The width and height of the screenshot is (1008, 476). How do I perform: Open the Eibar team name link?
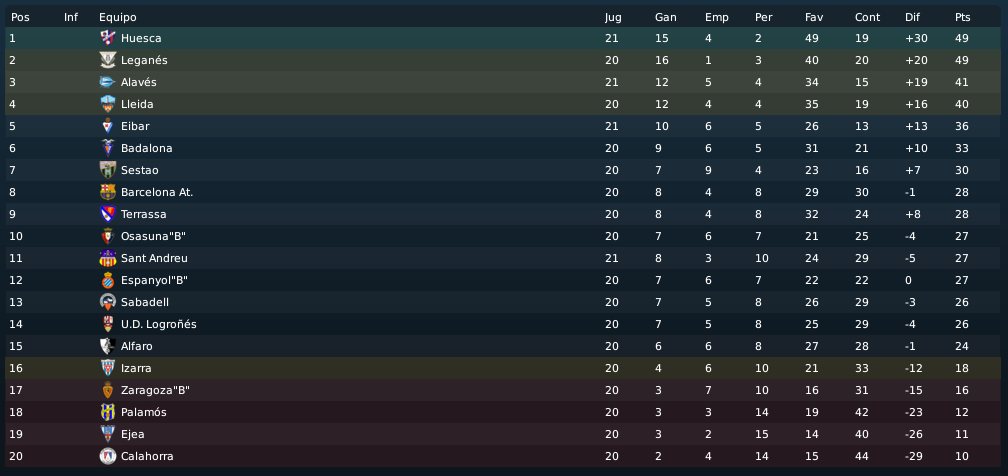(135, 126)
